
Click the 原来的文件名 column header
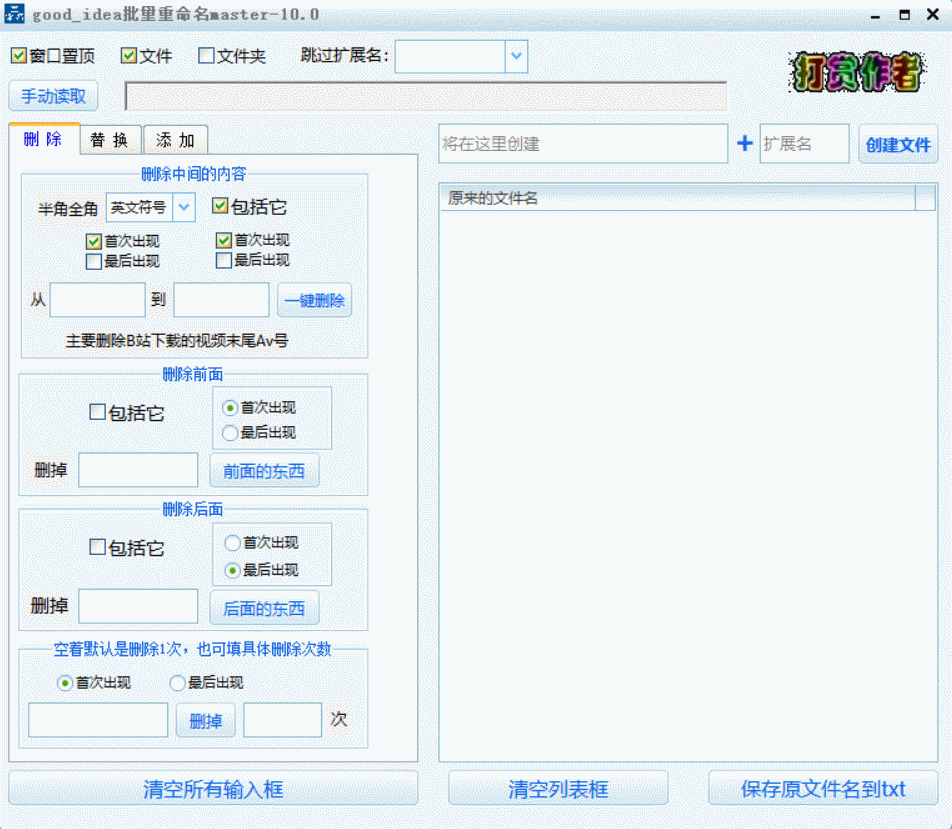[x=677, y=199]
